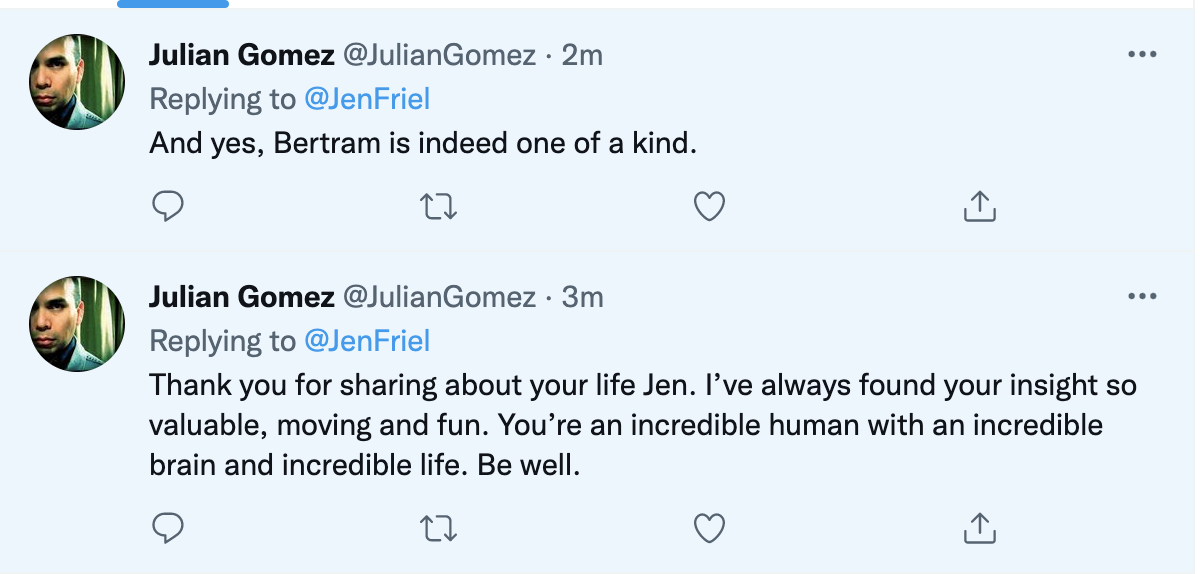Open Julian Gomez name on the 2m tweet

(x=242, y=55)
